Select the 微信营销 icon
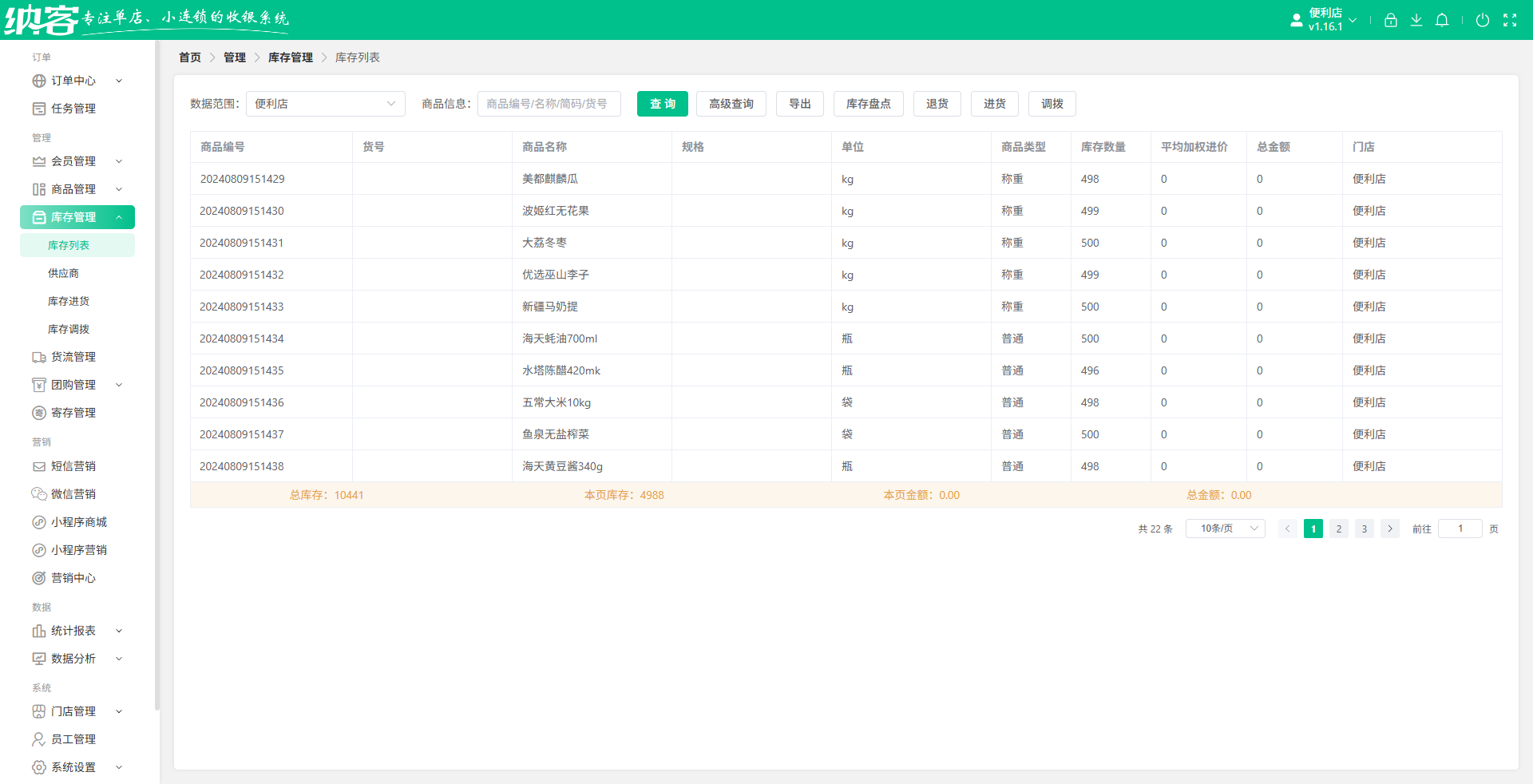This screenshot has width=1533, height=784. click(38, 493)
